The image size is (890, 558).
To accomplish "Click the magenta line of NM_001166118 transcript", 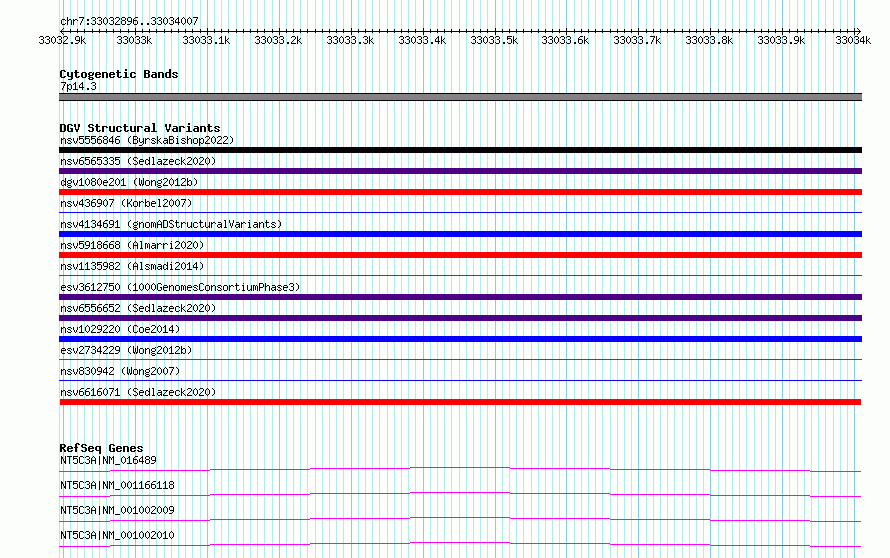I will click(x=460, y=494).
